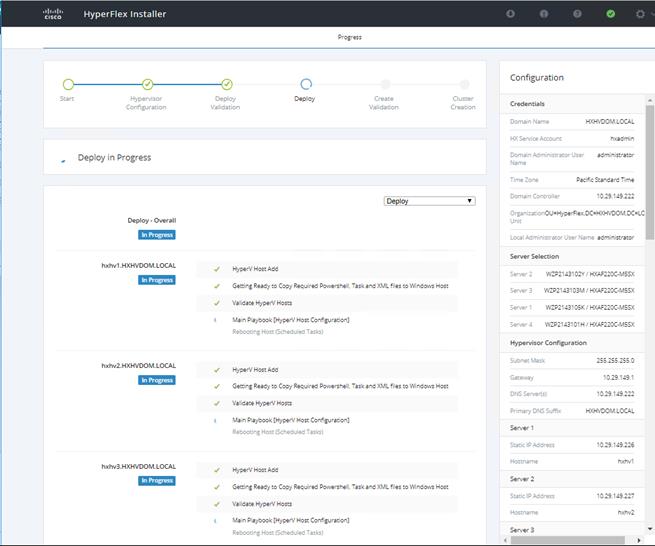Click Static IP Address 10.29.149.226
The height and width of the screenshot is (546, 655).
[x=615, y=445]
